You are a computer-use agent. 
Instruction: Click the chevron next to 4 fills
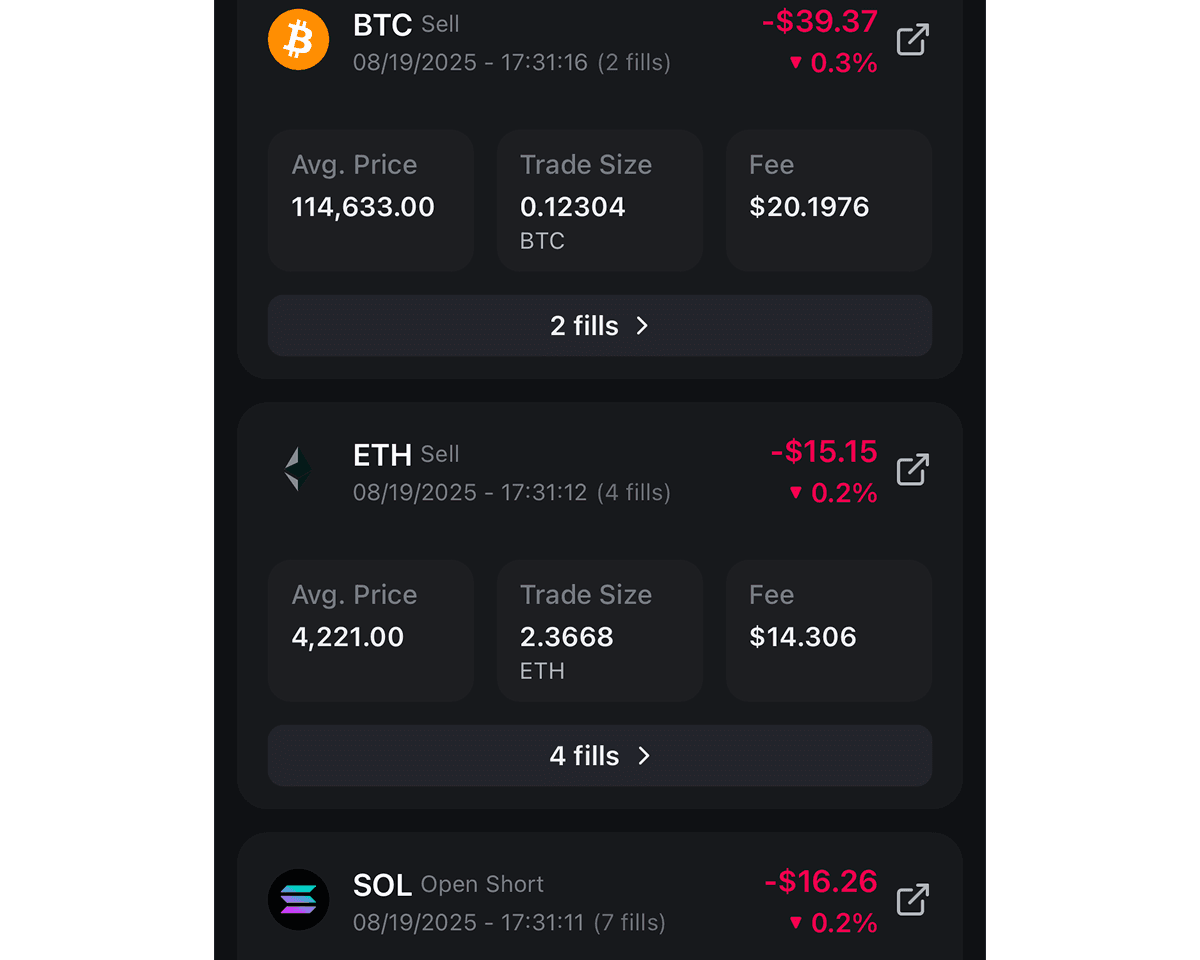coord(644,755)
